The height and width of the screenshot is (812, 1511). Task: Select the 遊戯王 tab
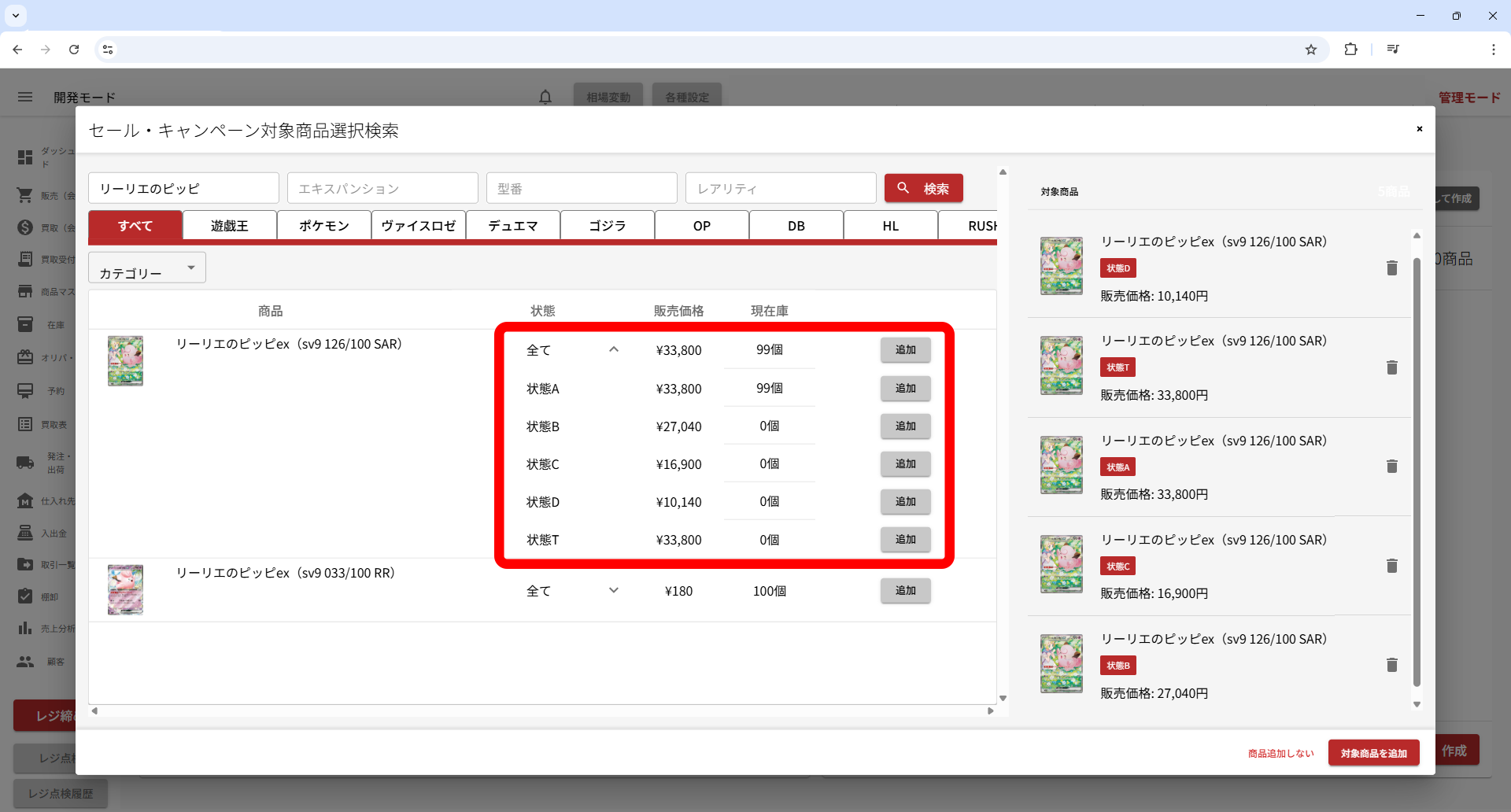coord(229,226)
